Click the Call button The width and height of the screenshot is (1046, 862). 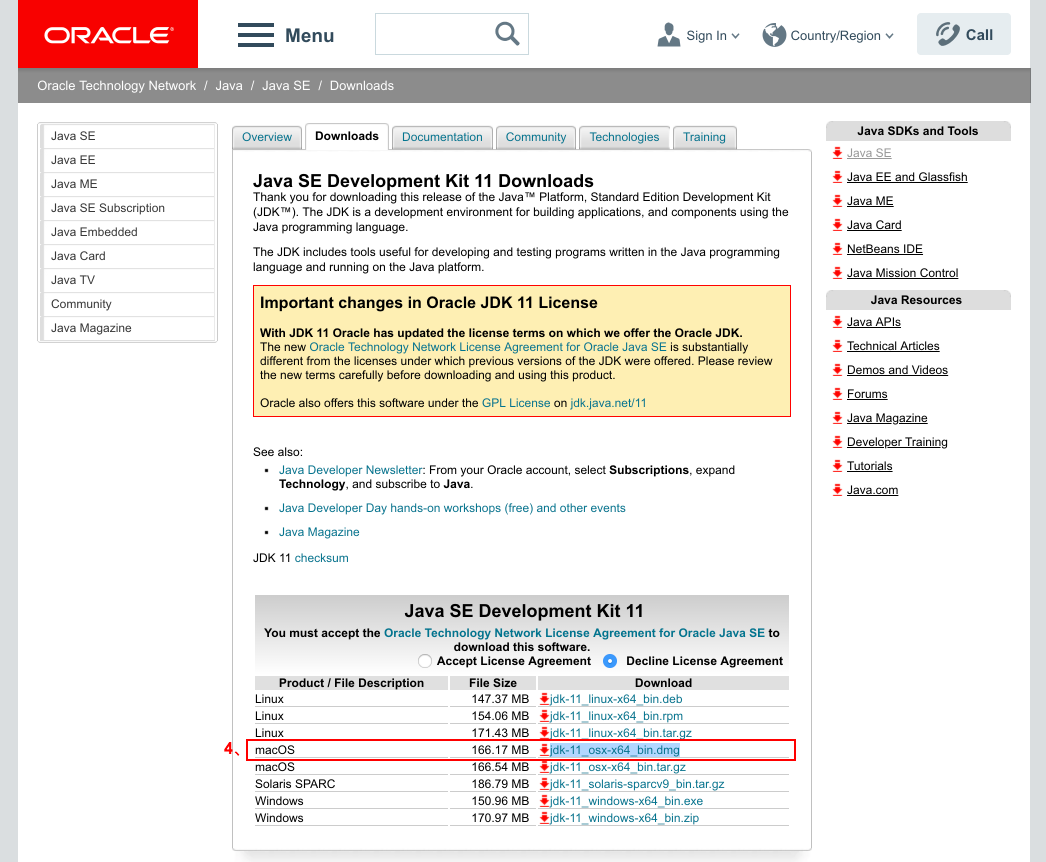[x=963, y=34]
